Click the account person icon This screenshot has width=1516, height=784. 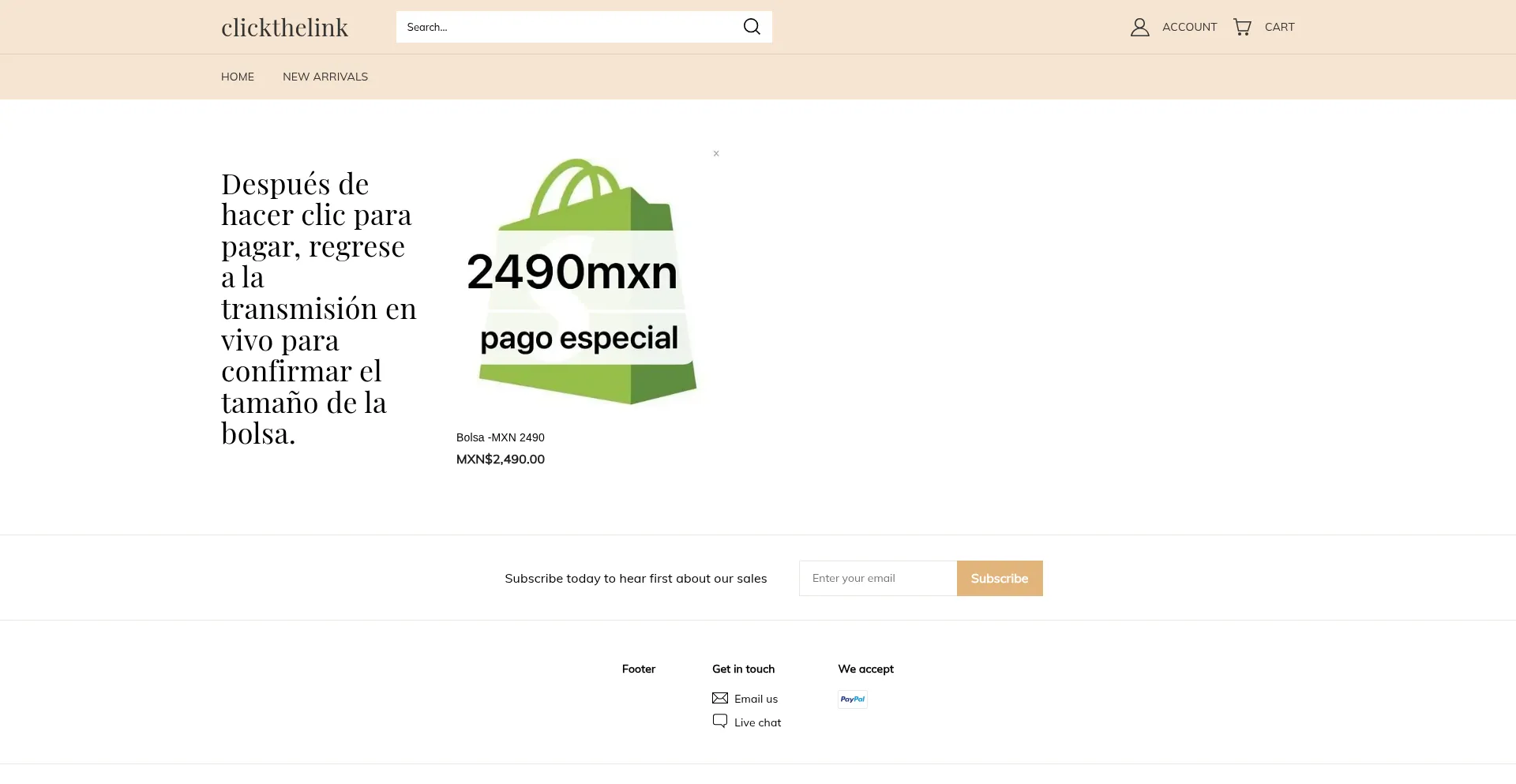point(1139,26)
